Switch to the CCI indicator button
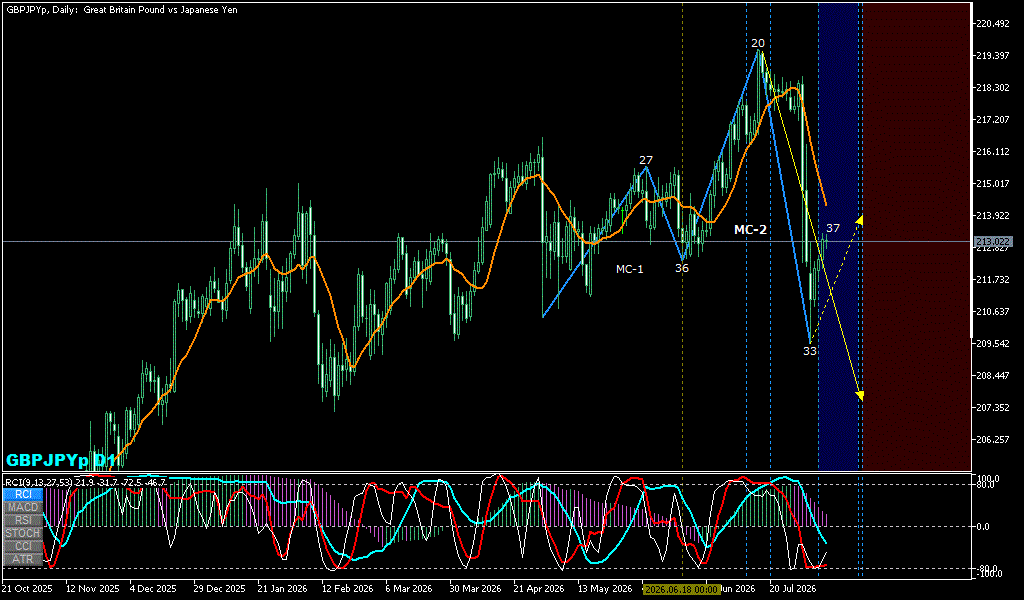Screen dimensions: 1024x600 23,546
